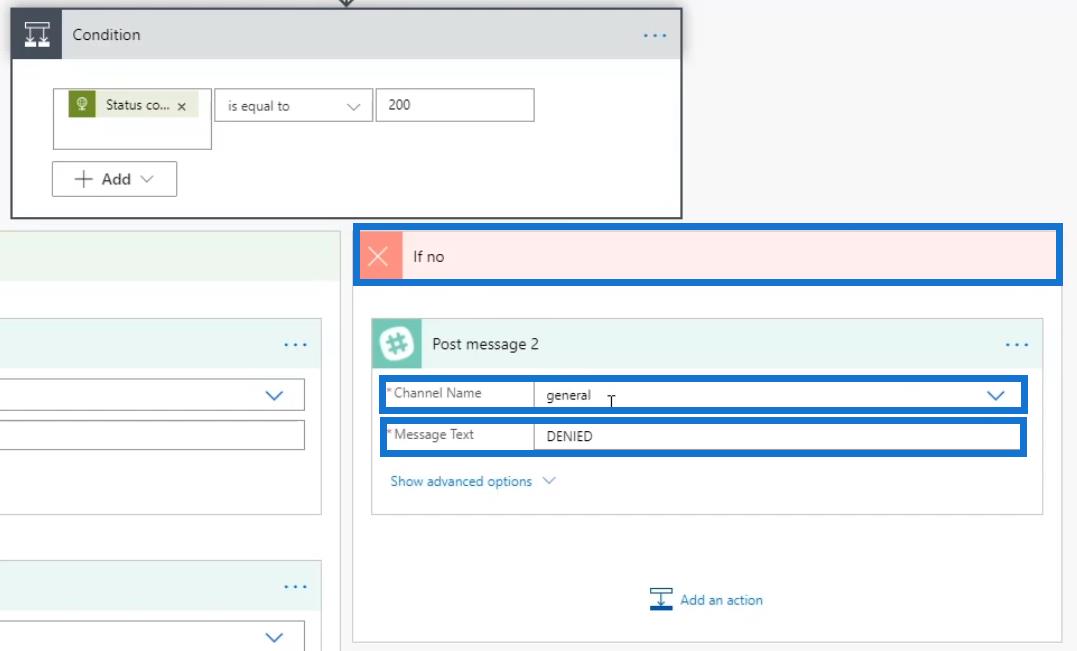Click the green Status code token icon
Image resolution: width=1077 pixels, height=651 pixels.
point(82,104)
